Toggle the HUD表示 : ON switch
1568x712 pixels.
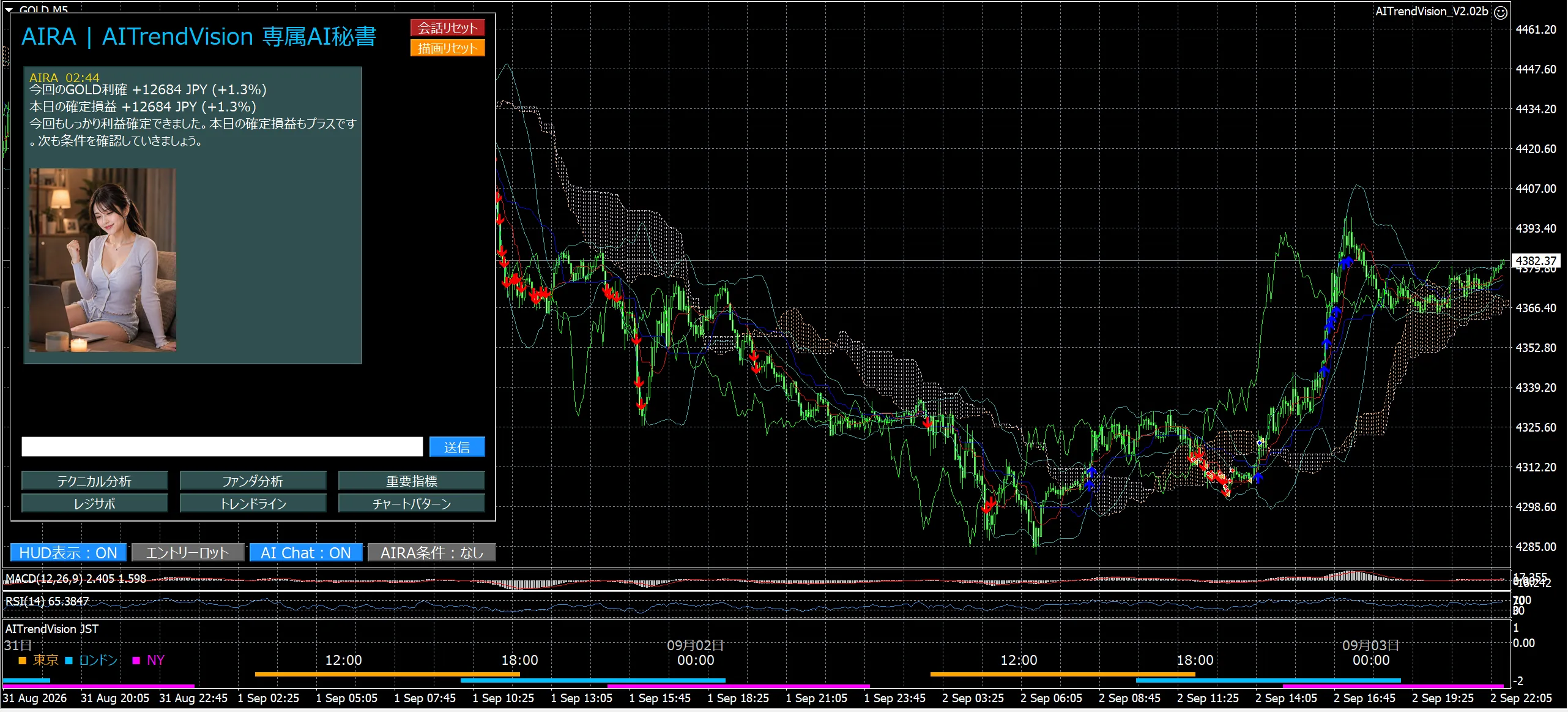click(68, 552)
